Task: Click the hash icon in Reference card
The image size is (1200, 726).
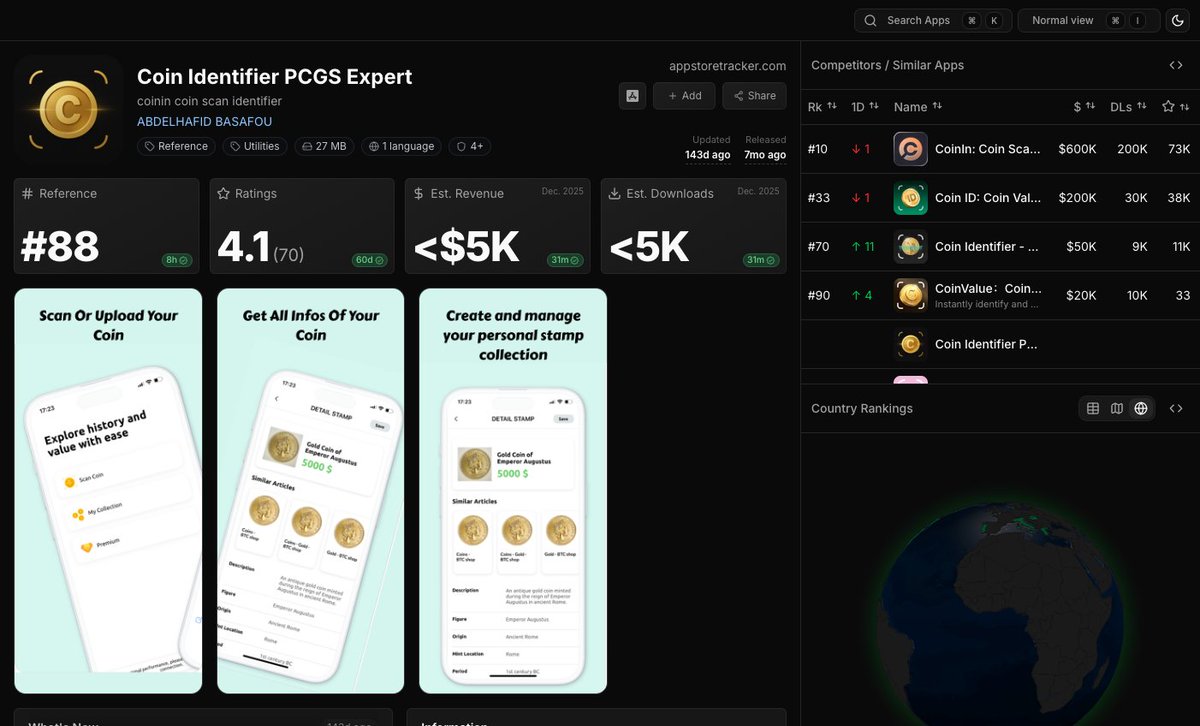Action: (x=28, y=194)
